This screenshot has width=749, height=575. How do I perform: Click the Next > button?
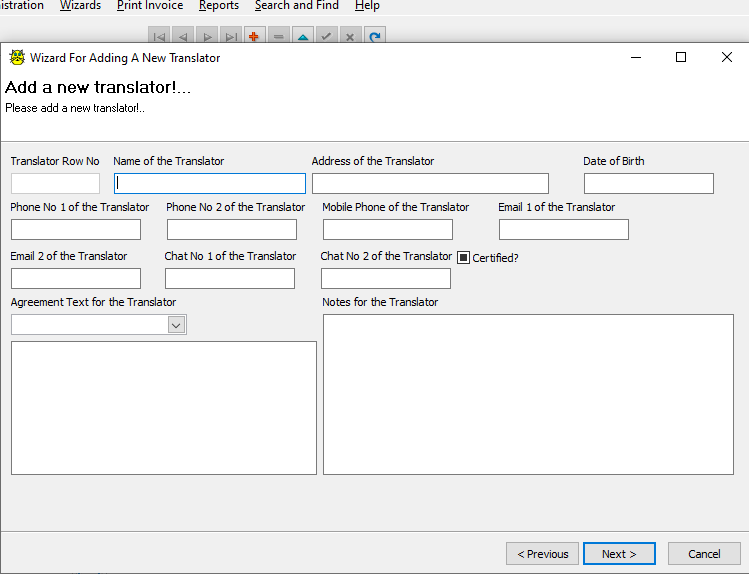coord(619,554)
